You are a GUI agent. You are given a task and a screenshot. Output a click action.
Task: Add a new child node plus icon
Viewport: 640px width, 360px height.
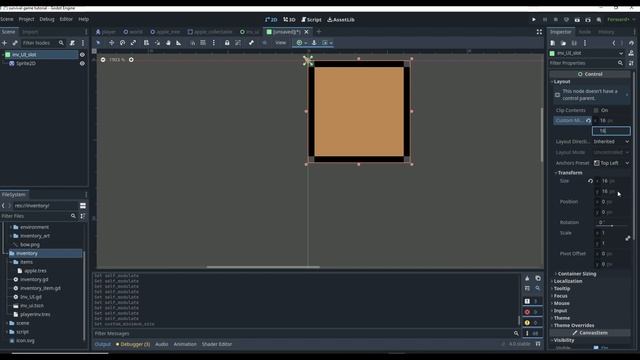[4, 43]
